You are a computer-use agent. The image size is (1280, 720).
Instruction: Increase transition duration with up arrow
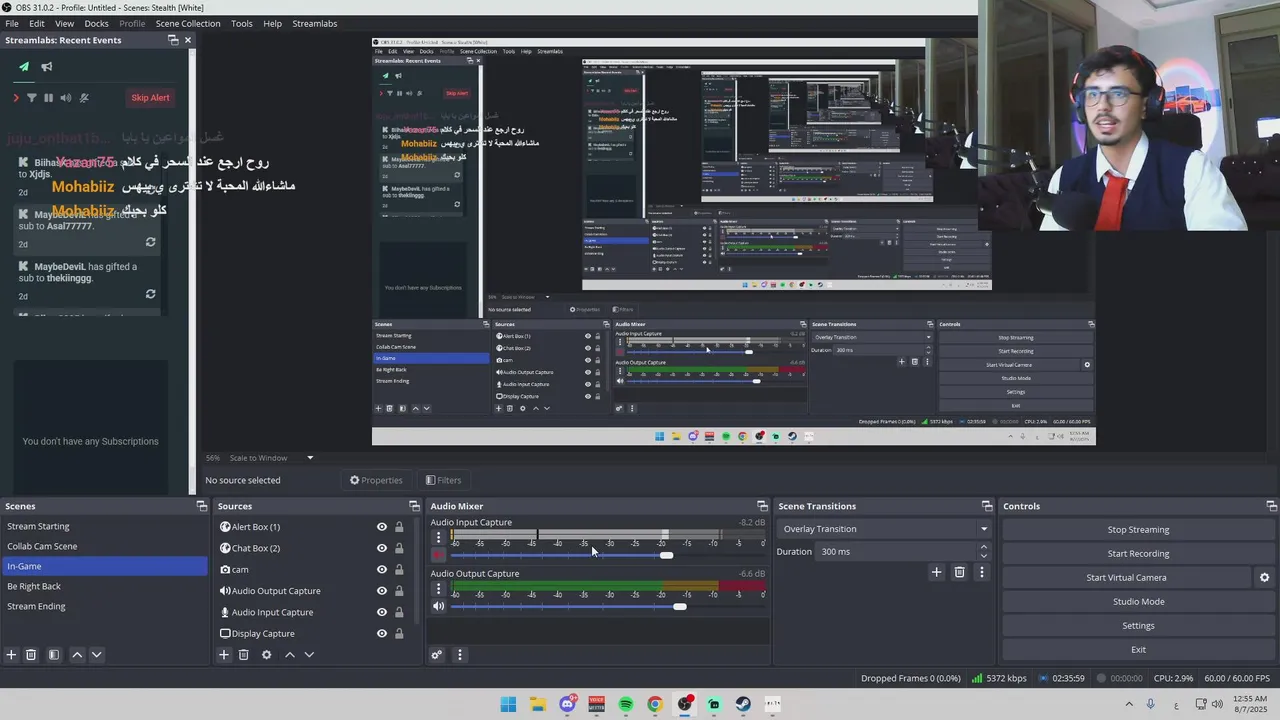point(984,547)
